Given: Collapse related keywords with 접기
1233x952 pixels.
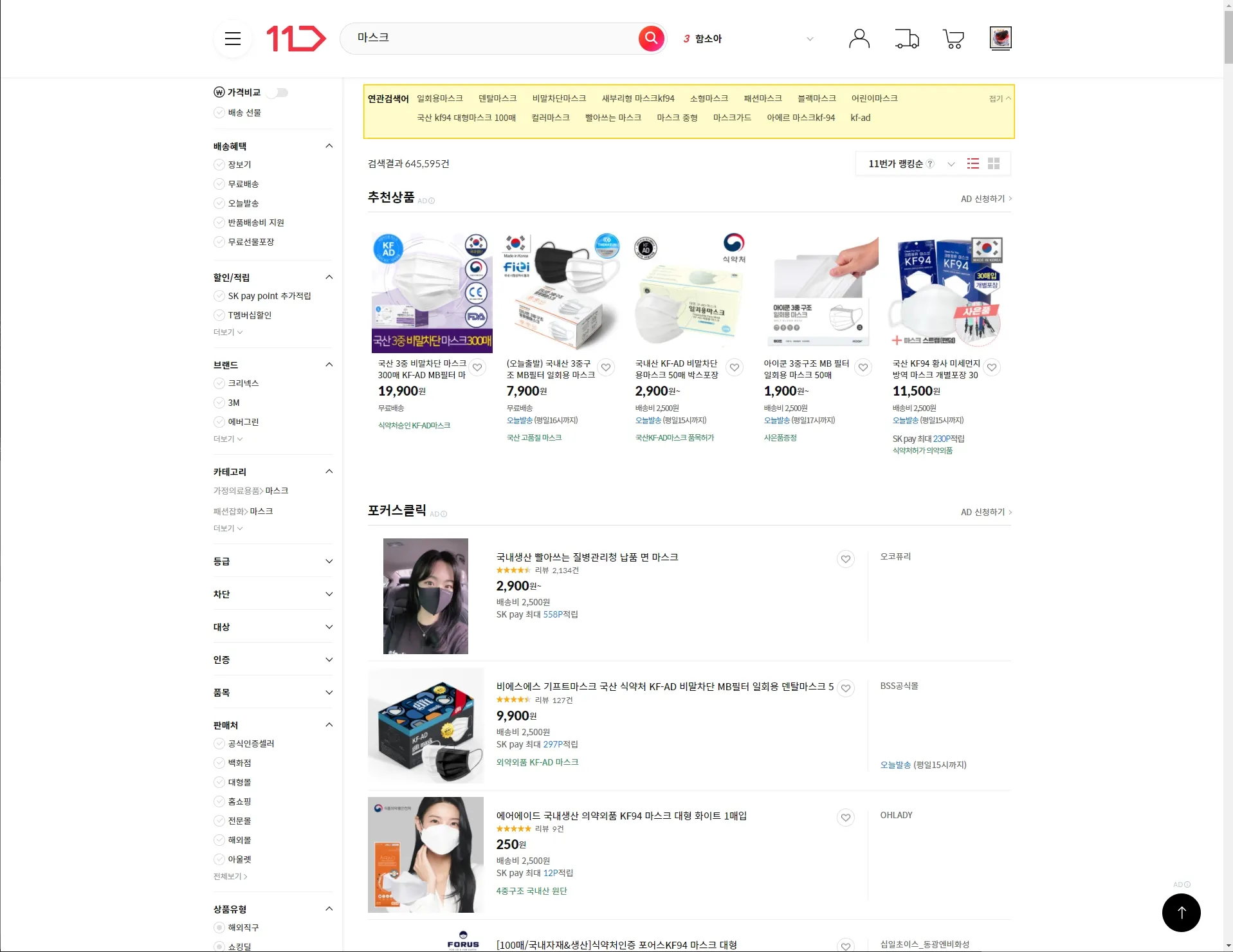Looking at the screenshot, I should [x=1000, y=98].
